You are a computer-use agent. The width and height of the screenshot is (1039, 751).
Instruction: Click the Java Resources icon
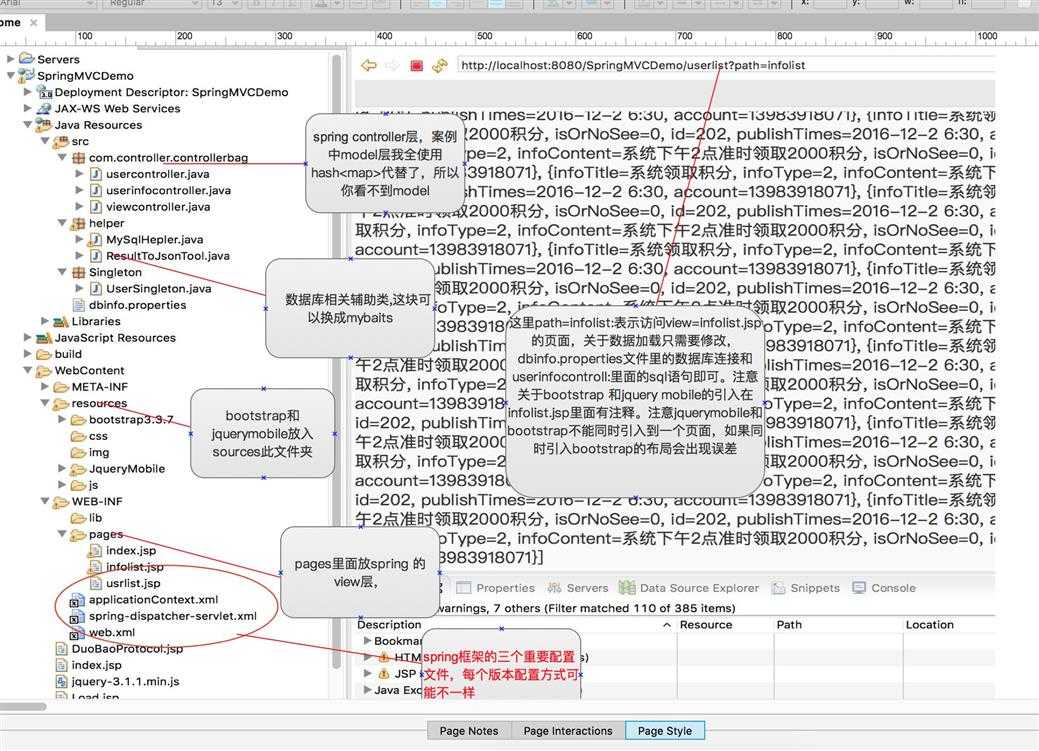(x=44, y=125)
